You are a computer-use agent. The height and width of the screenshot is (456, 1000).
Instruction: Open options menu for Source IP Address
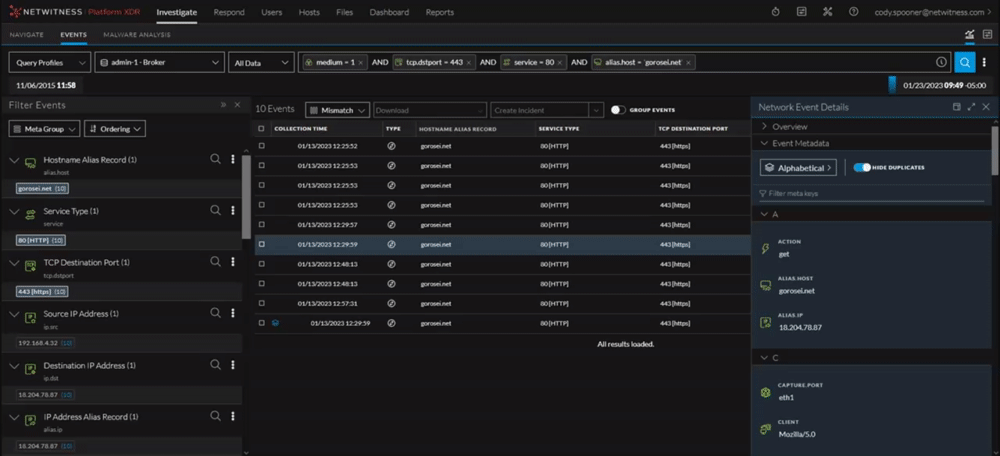[x=233, y=313]
